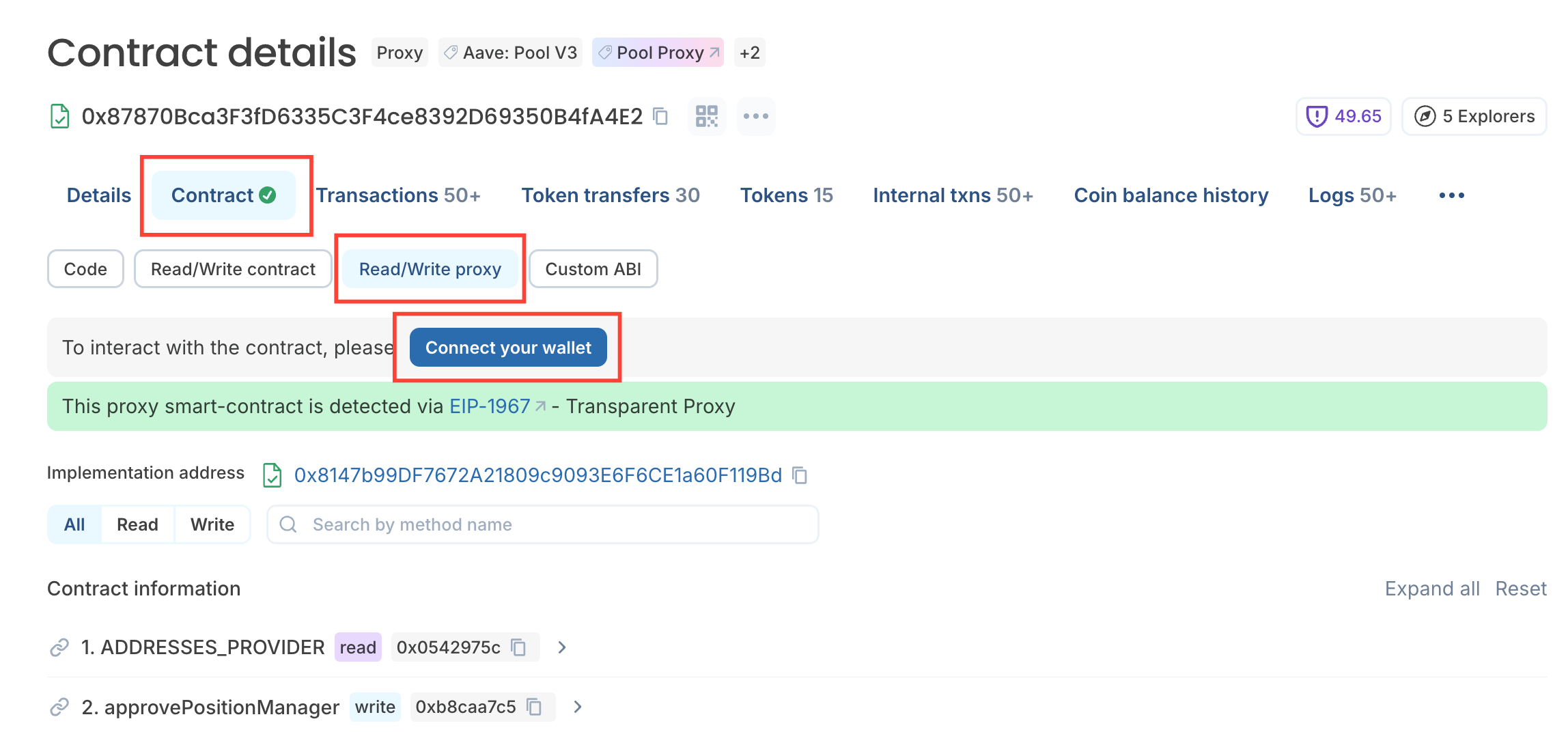The width and height of the screenshot is (1568, 732).
Task: Expand the ADDRESSES_PROVIDER method
Action: tap(562, 647)
